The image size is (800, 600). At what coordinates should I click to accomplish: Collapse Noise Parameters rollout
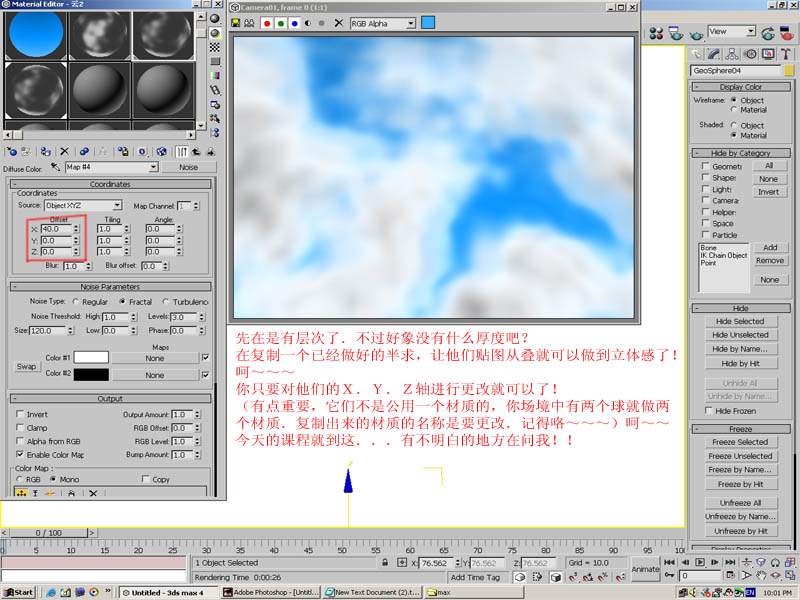[110, 287]
